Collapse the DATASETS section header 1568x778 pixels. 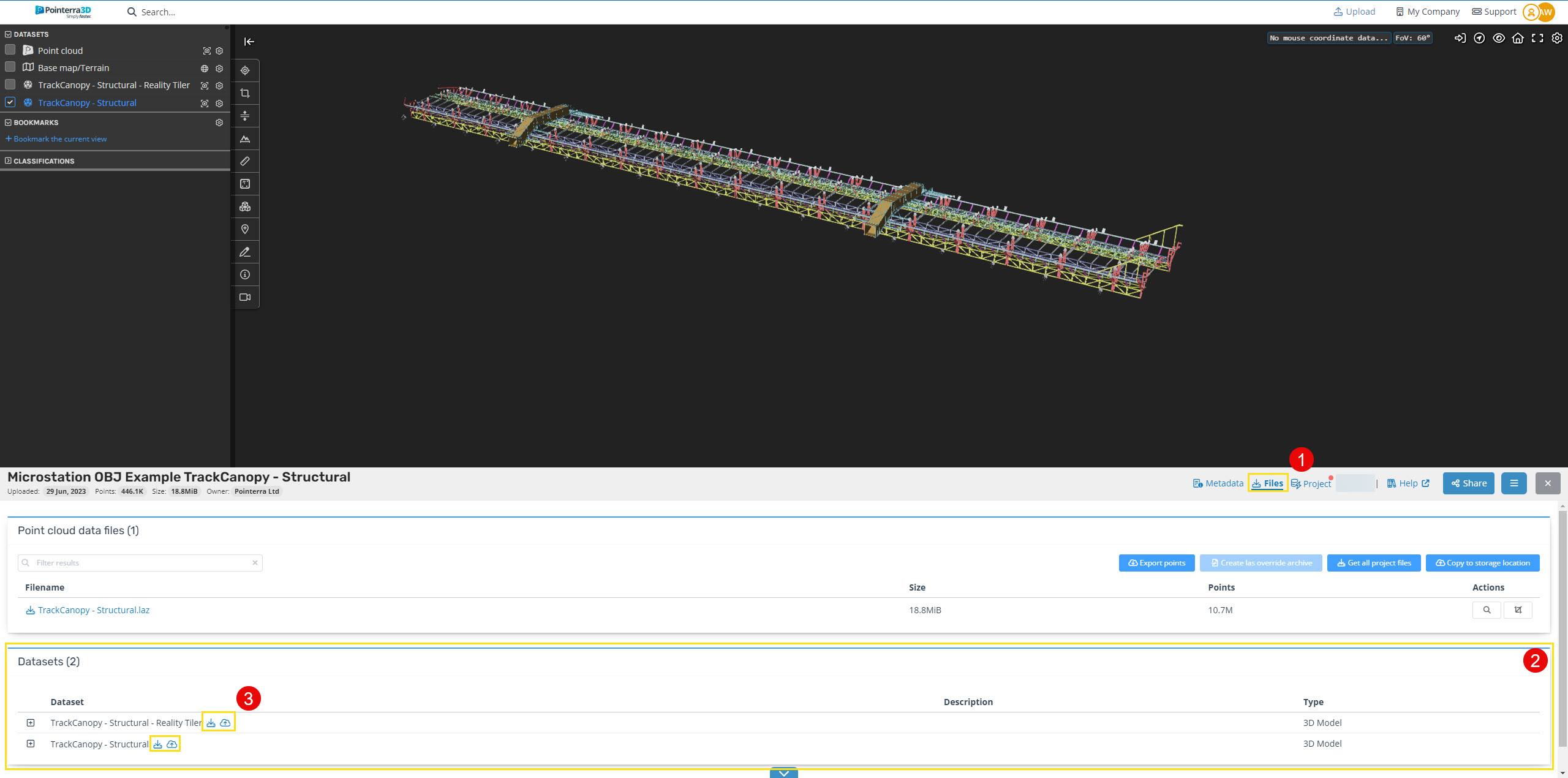point(8,34)
